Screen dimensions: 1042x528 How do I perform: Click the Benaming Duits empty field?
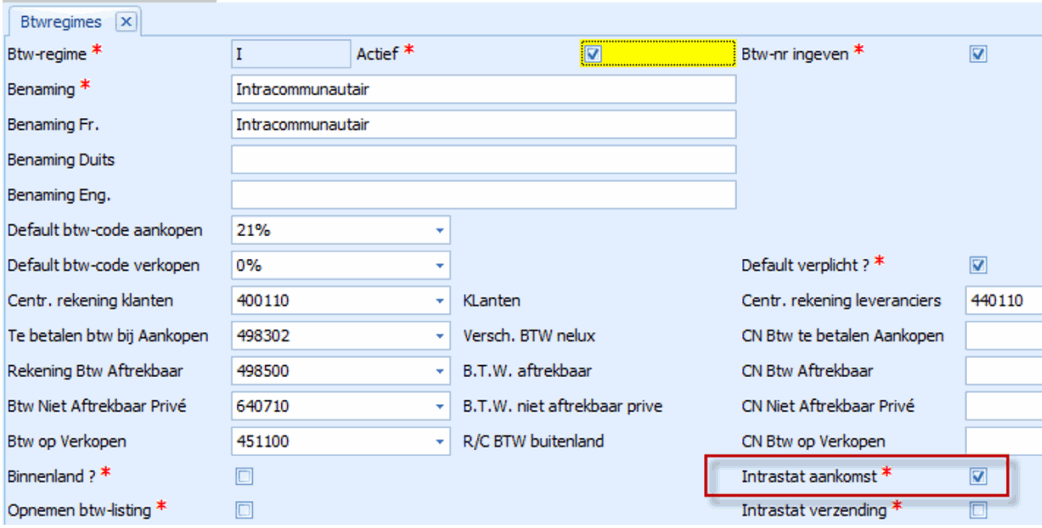point(483,159)
